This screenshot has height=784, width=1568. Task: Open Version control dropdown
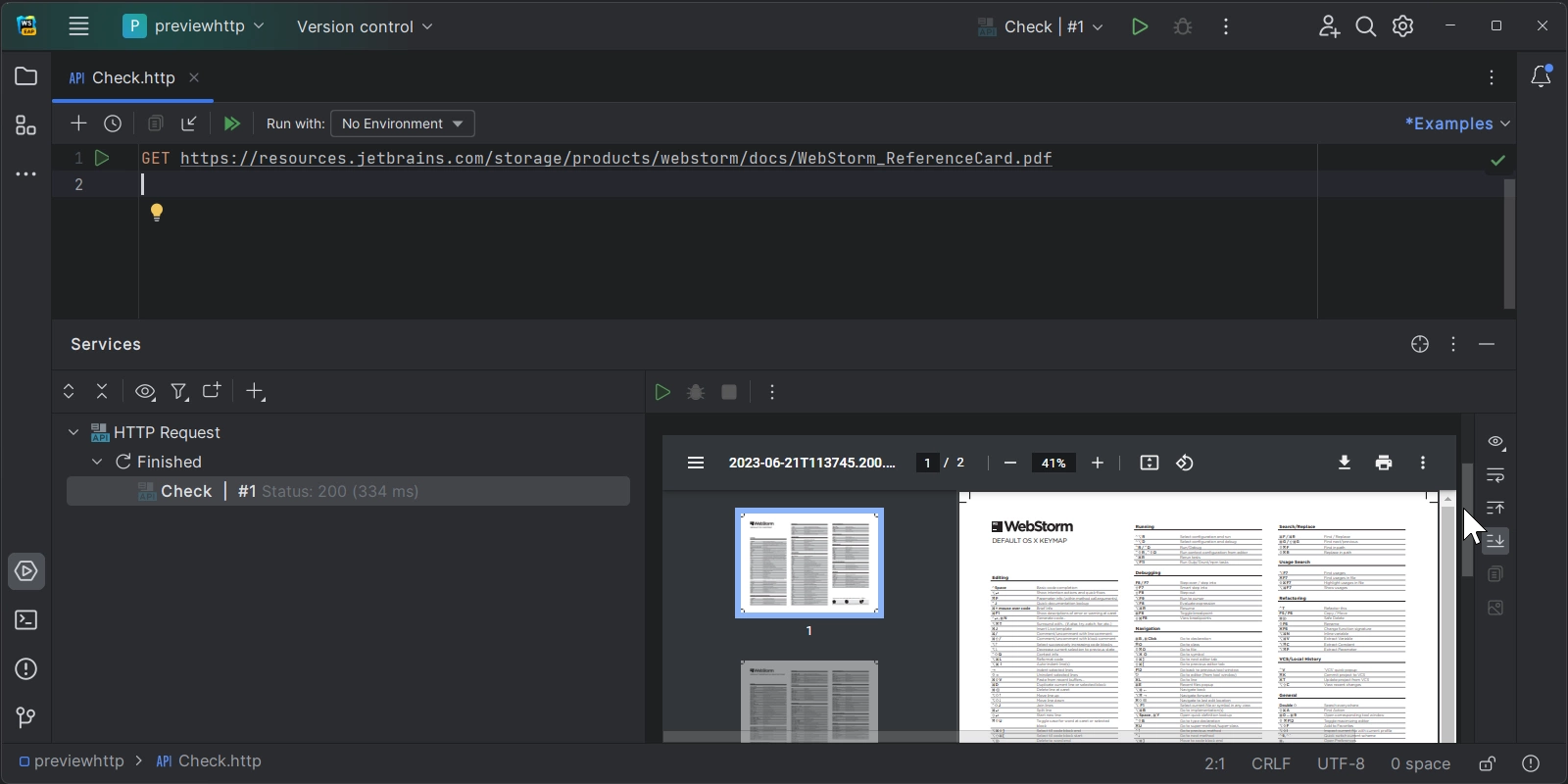[x=365, y=26]
